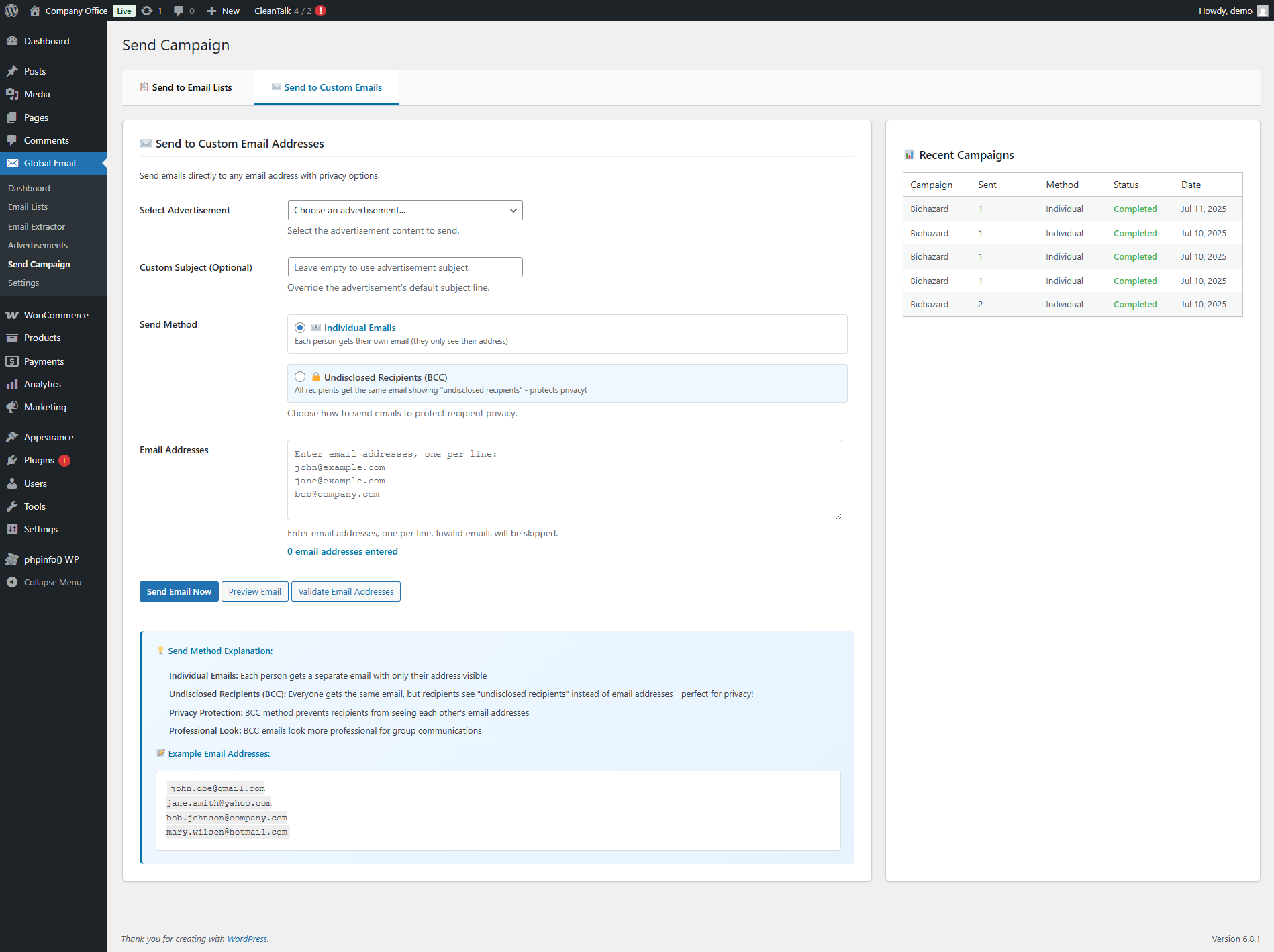
Task: Click the comments bubble icon in admin bar
Action: tap(179, 11)
